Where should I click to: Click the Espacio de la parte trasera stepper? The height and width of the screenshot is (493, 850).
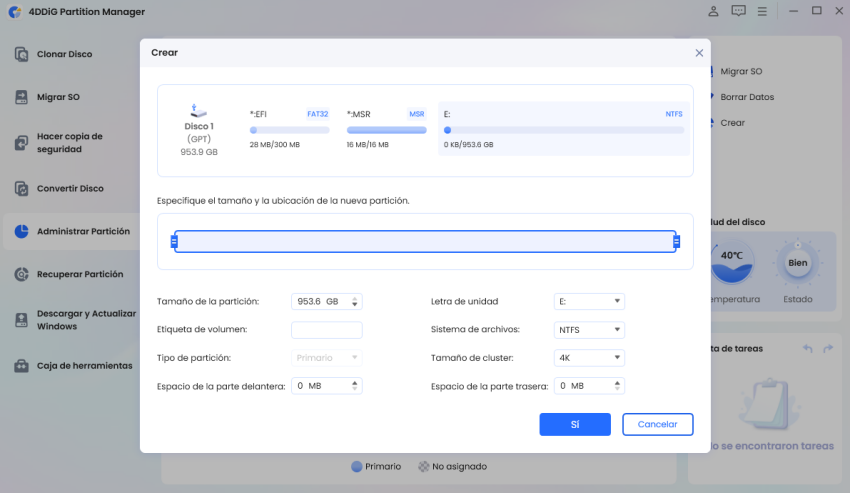pos(619,386)
